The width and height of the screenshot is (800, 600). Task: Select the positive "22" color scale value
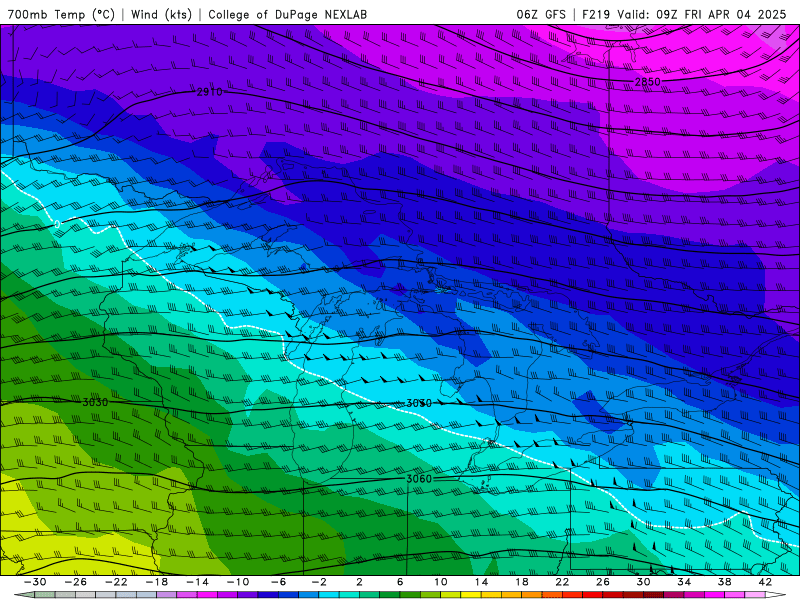click(x=562, y=582)
